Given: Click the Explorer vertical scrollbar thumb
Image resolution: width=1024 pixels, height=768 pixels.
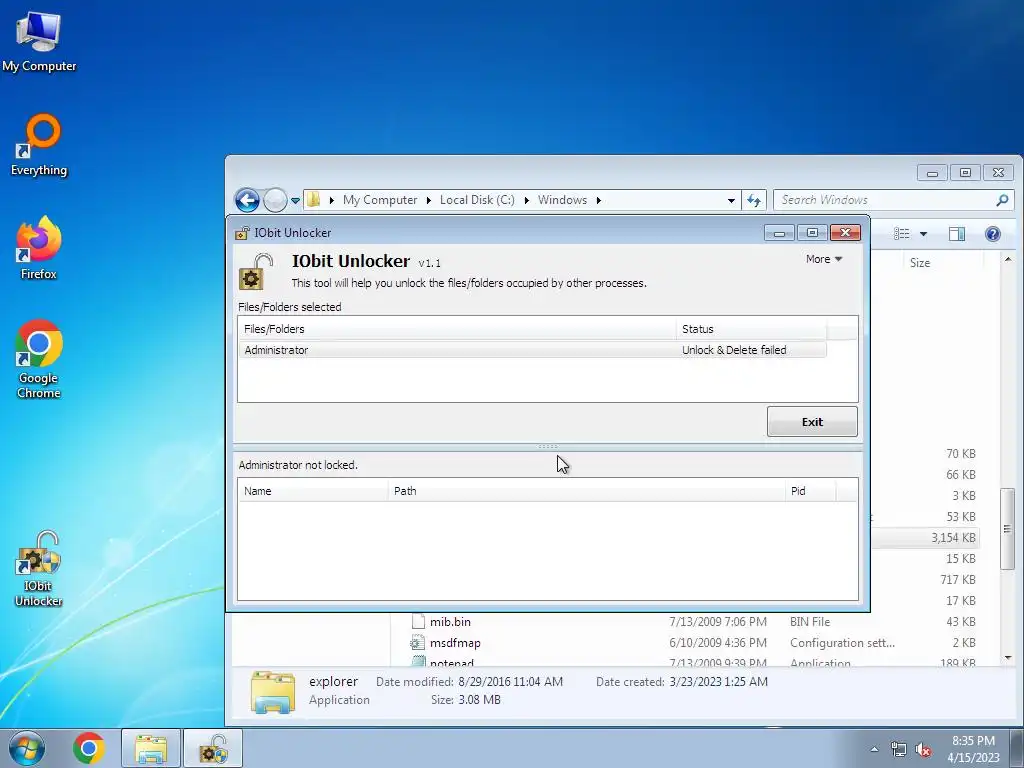Looking at the screenshot, I should [1007, 528].
